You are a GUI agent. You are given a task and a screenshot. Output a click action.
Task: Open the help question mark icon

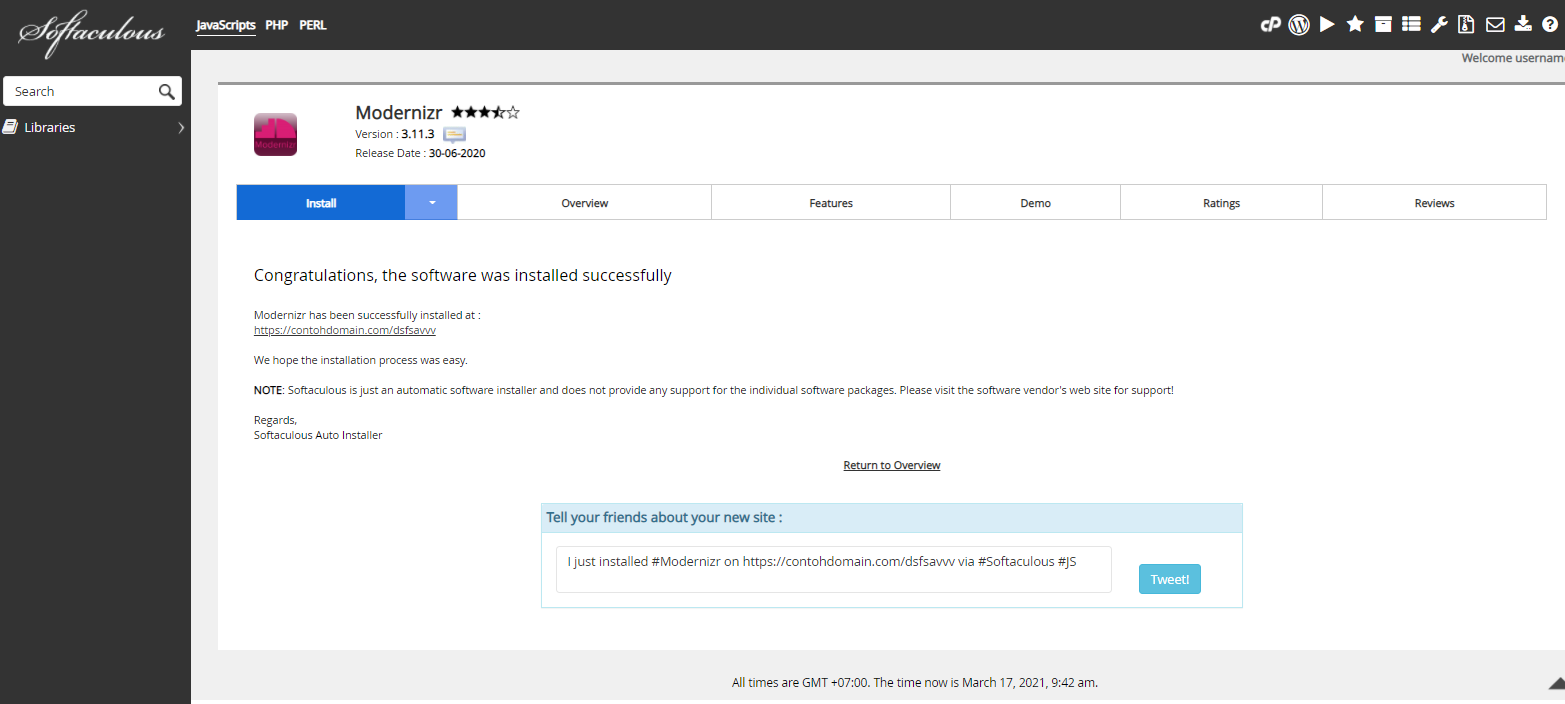point(1550,25)
